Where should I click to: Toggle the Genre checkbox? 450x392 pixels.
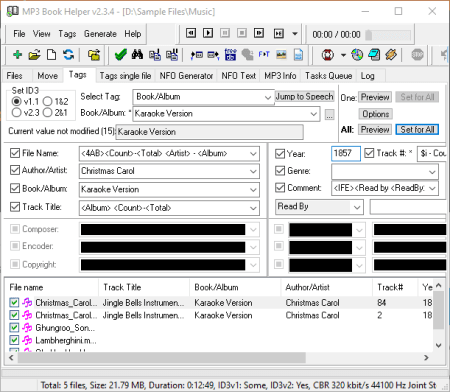[x=280, y=171]
